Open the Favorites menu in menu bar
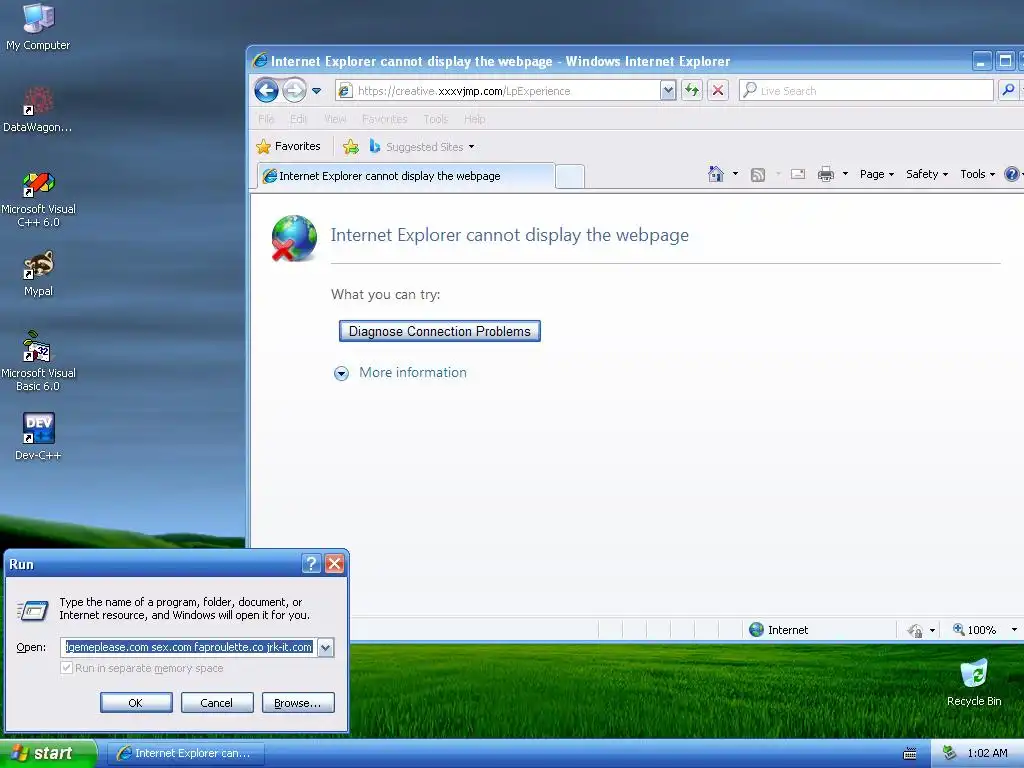The width and height of the screenshot is (1024, 768). click(x=385, y=119)
